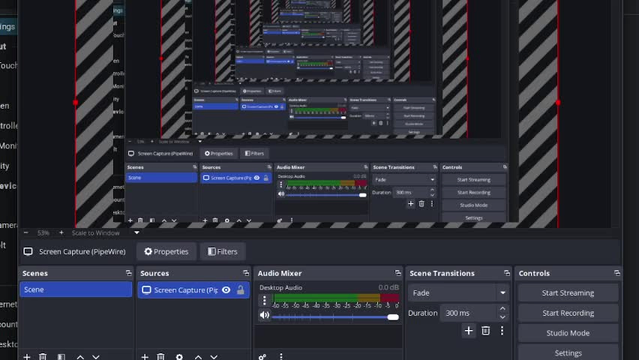
Task: Click the Properties button in source toolbar
Action: pyautogui.click(x=166, y=252)
